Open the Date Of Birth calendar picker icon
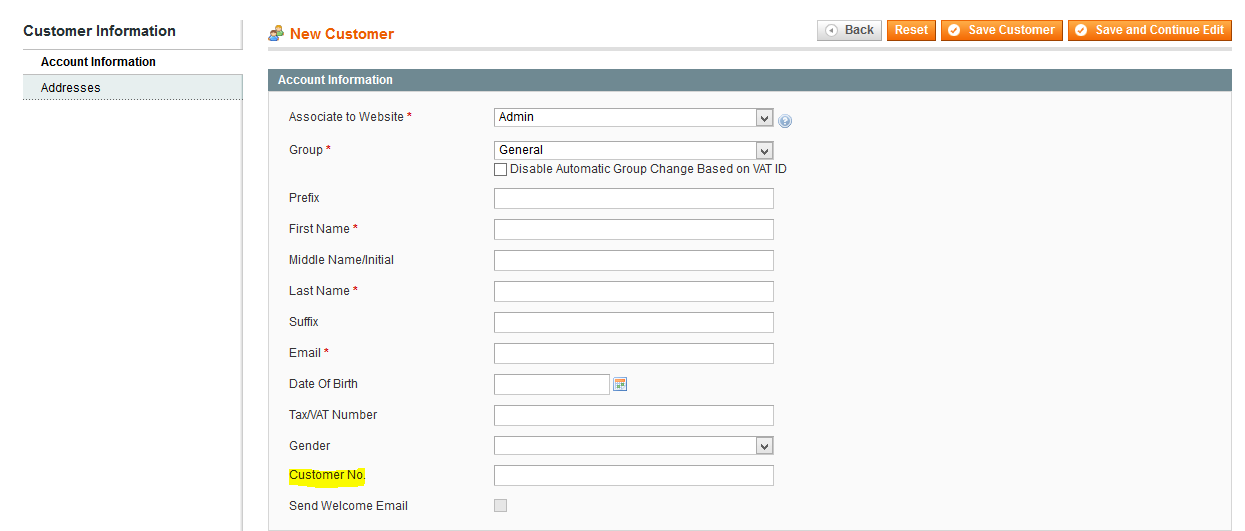This screenshot has width=1245, height=531. coord(620,384)
